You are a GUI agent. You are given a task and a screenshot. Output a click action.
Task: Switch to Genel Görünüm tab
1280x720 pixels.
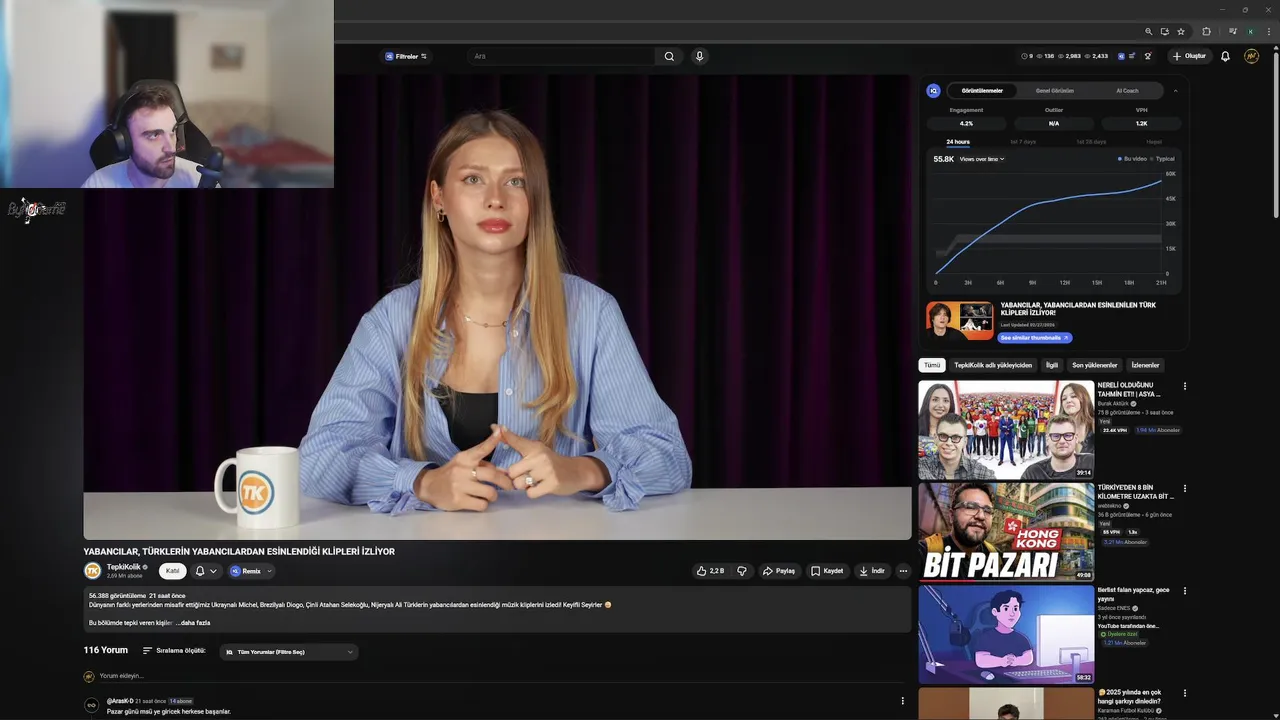coord(1055,90)
